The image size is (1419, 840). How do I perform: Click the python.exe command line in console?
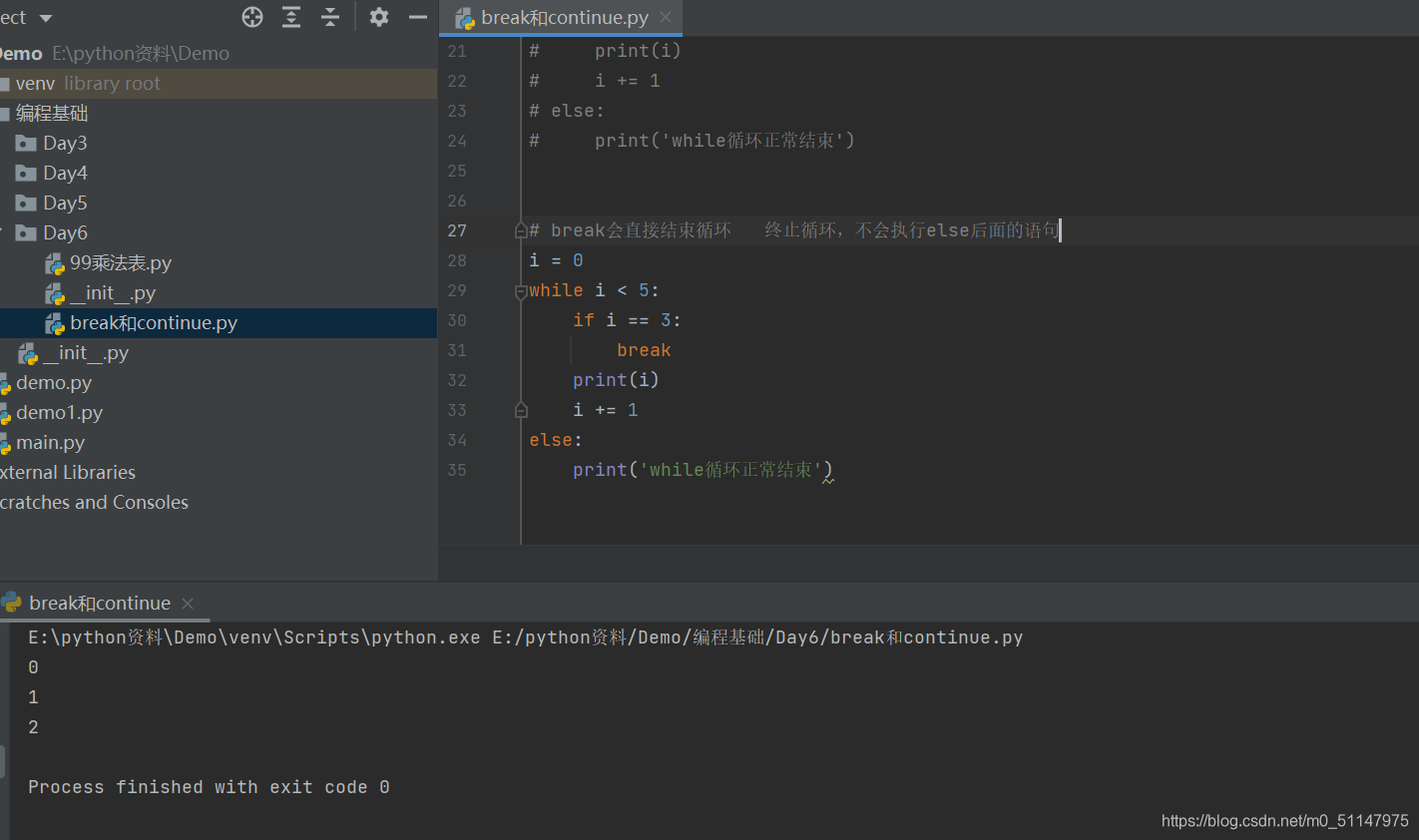pos(525,637)
